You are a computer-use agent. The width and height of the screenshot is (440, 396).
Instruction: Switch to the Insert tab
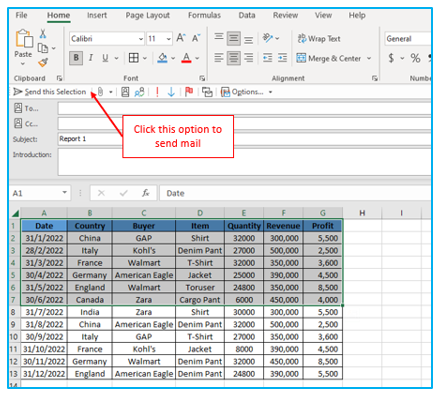[97, 15]
